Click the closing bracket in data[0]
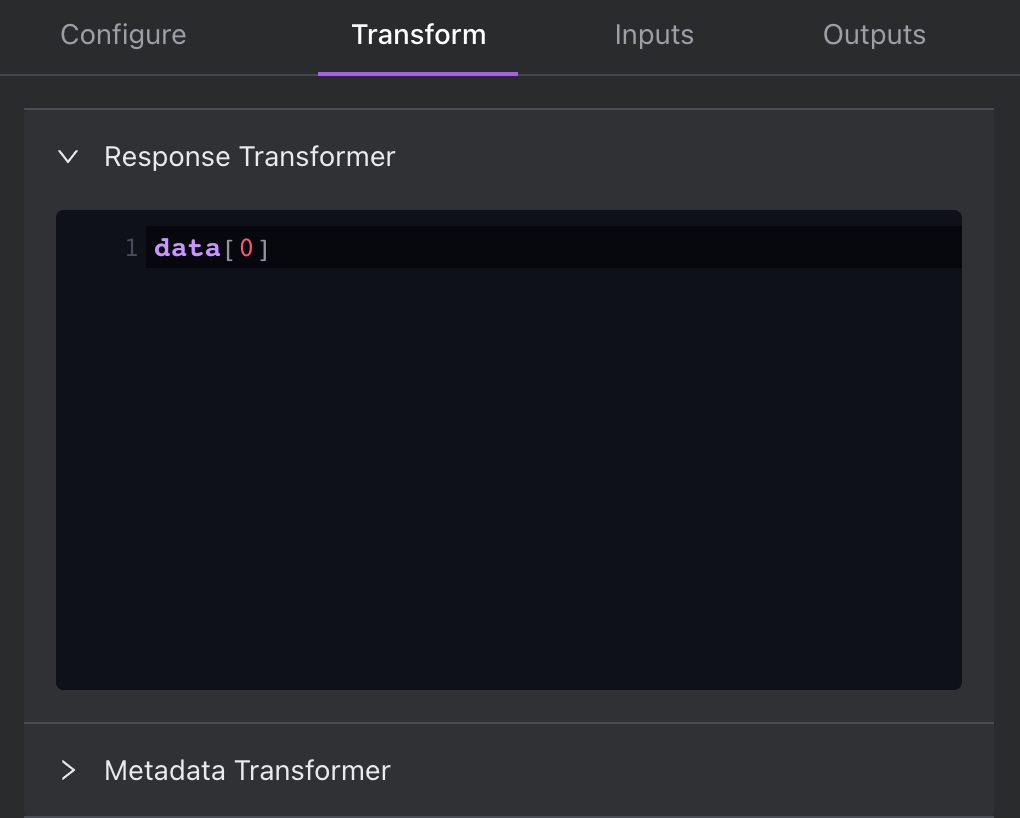The image size is (1020, 818). [x=263, y=248]
